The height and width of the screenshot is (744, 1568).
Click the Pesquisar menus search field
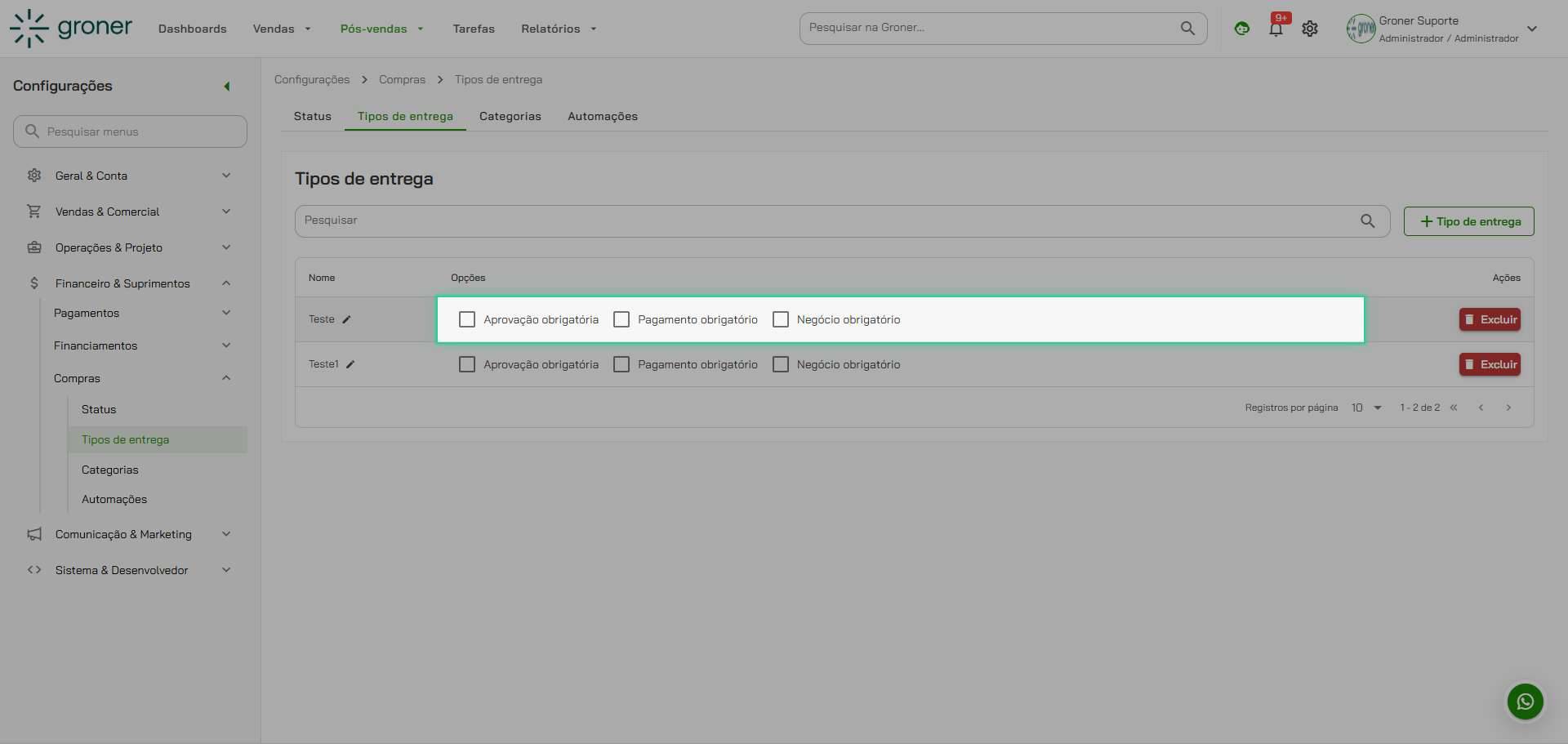pos(130,131)
